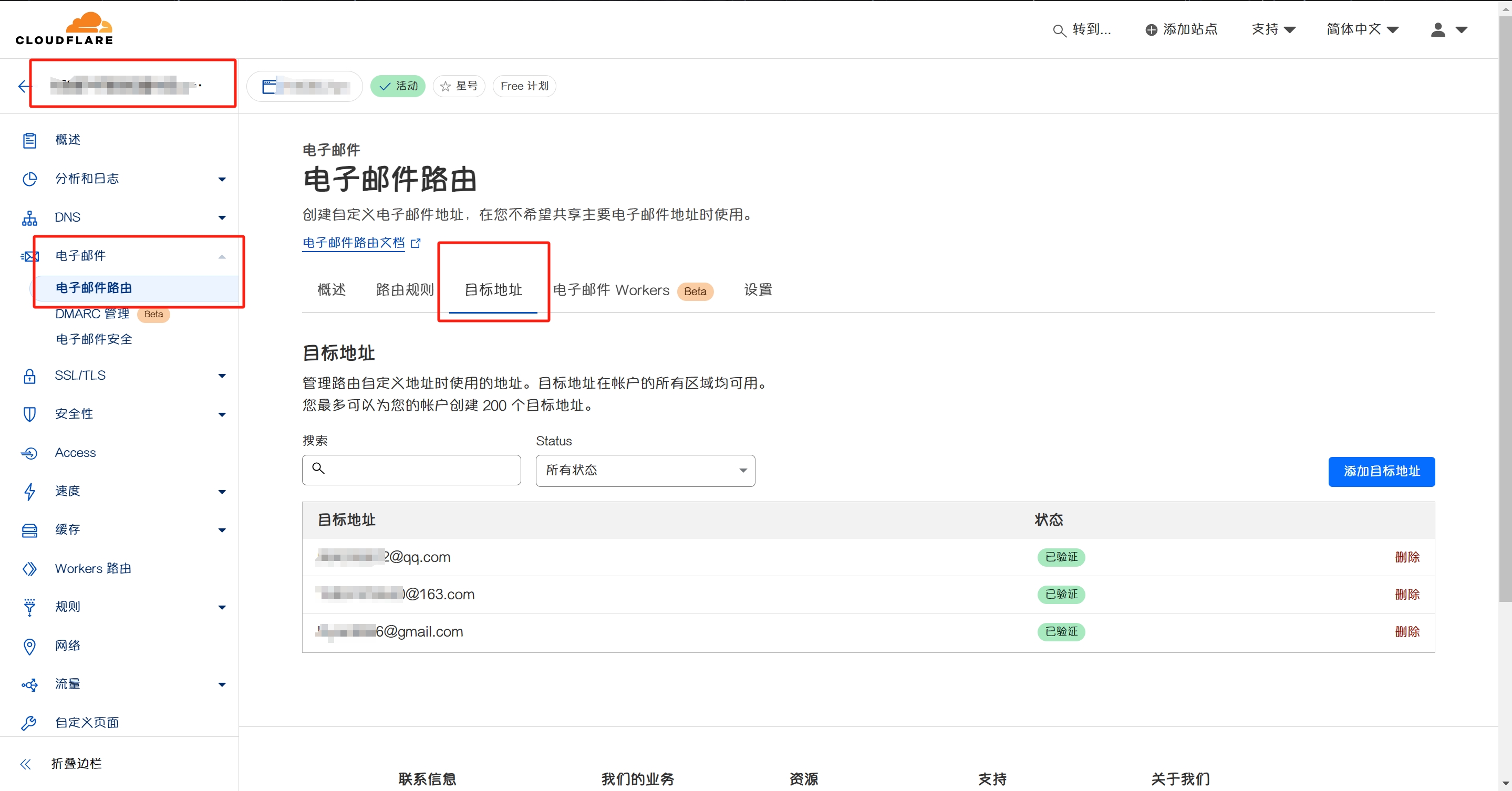1512x791 pixels.
Task: Click the 添加站点 link
Action: (x=1182, y=29)
